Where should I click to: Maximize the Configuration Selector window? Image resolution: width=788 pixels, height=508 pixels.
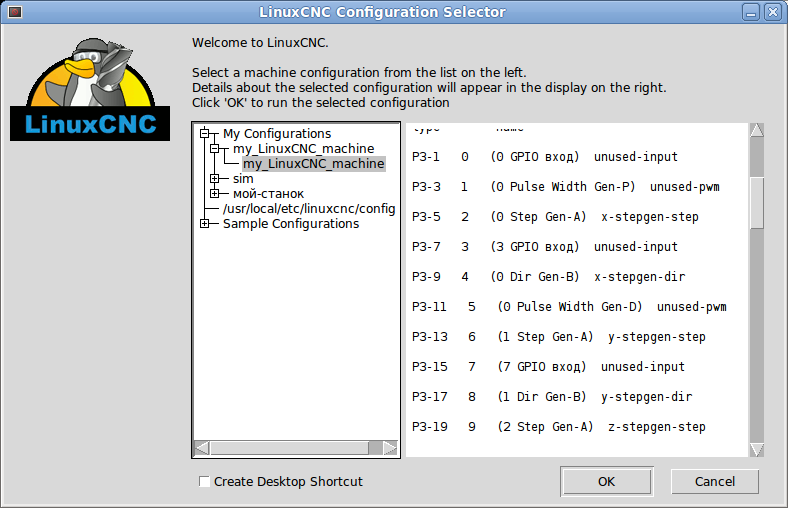pos(753,12)
